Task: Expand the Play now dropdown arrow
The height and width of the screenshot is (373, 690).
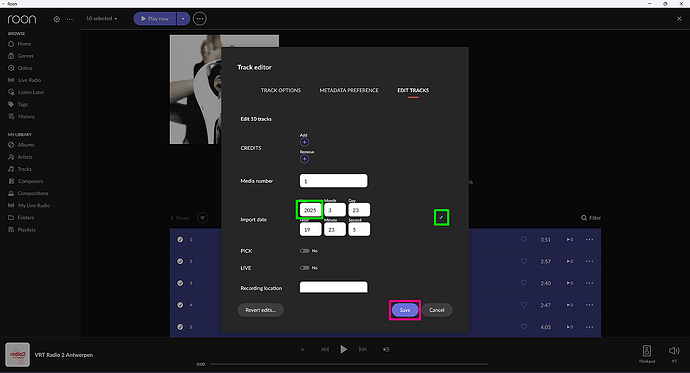Action: 183,19
